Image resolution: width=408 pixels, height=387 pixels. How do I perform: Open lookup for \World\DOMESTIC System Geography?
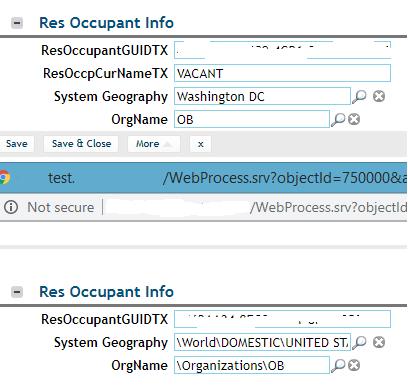(359, 342)
